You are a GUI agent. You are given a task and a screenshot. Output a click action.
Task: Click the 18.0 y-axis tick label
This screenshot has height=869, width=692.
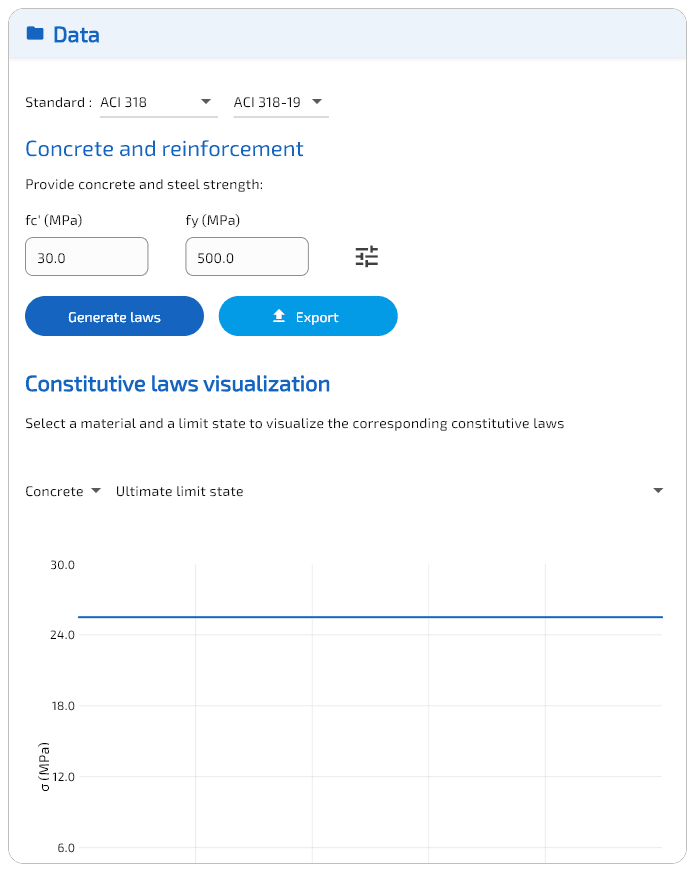click(63, 706)
